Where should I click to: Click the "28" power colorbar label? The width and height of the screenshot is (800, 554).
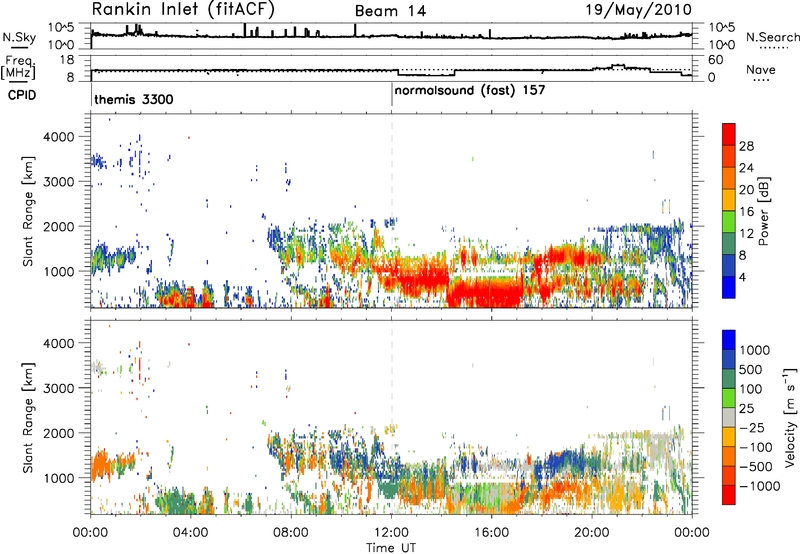tap(746, 146)
